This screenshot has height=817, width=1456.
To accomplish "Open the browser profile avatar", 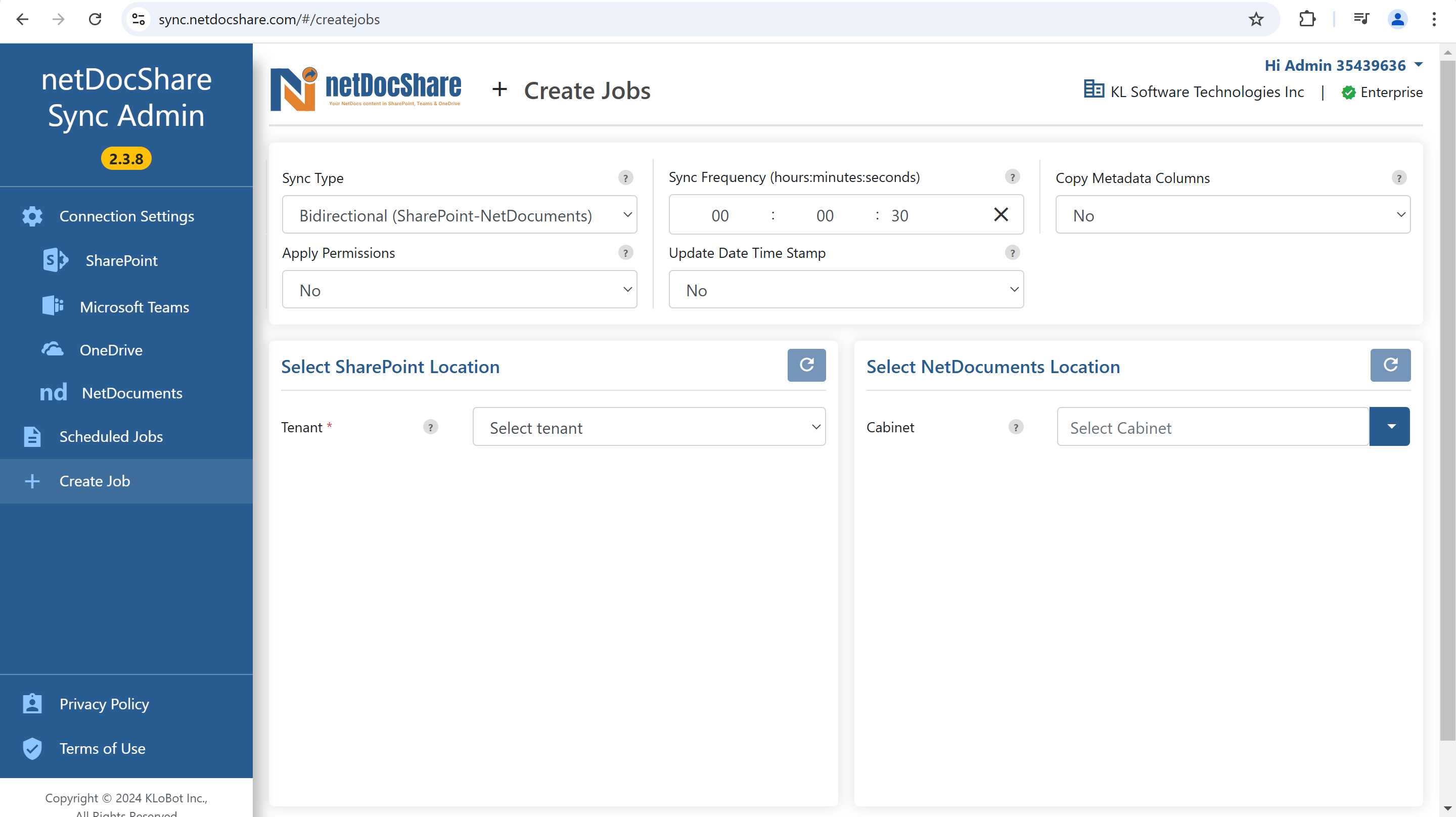I will pos(1397,19).
